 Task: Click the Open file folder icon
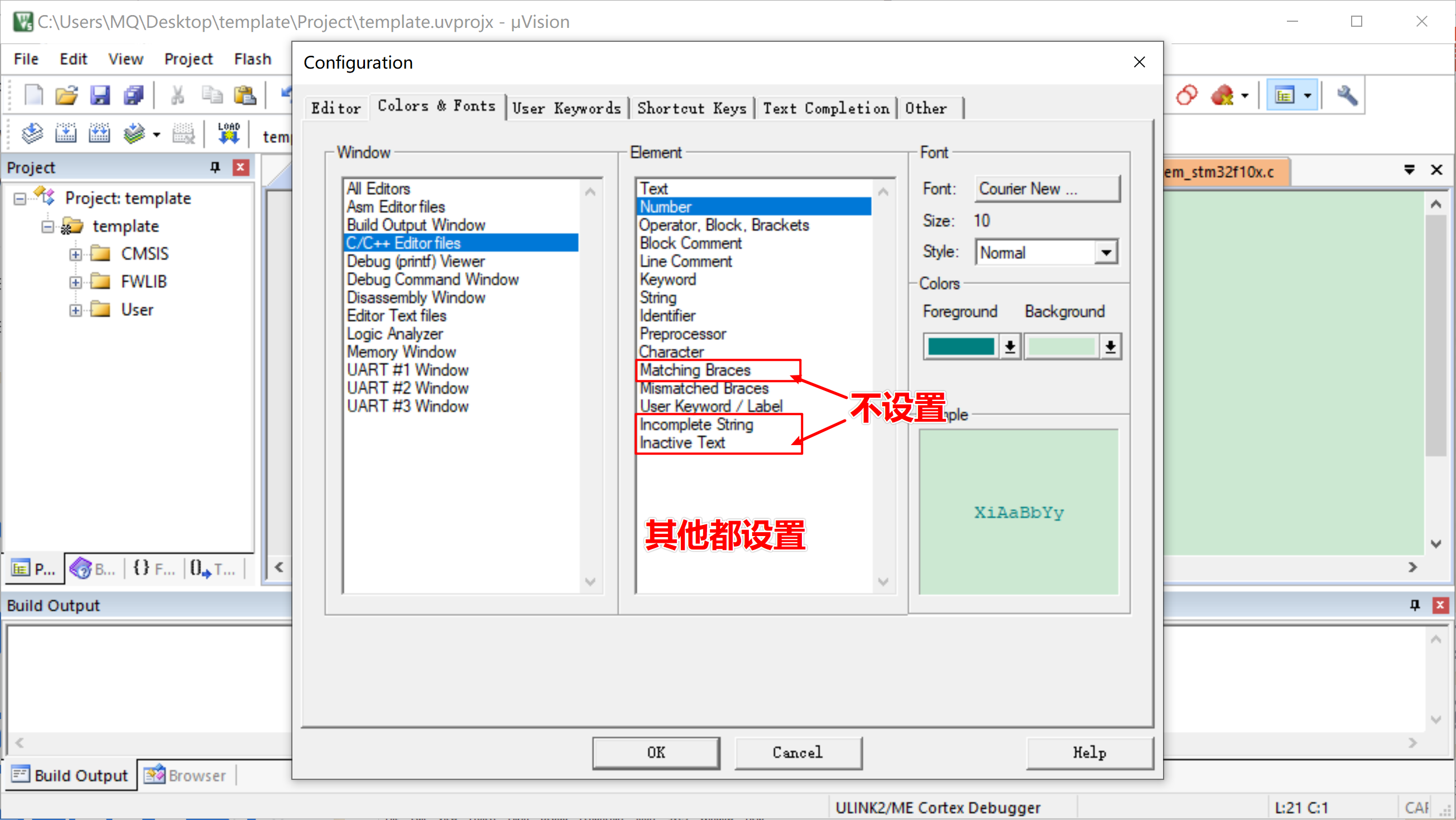tap(66, 95)
